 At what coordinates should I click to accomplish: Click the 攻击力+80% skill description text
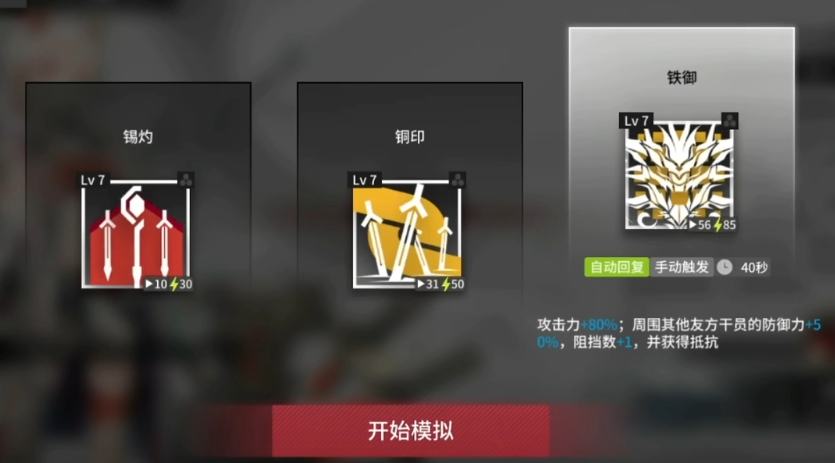(x=577, y=324)
